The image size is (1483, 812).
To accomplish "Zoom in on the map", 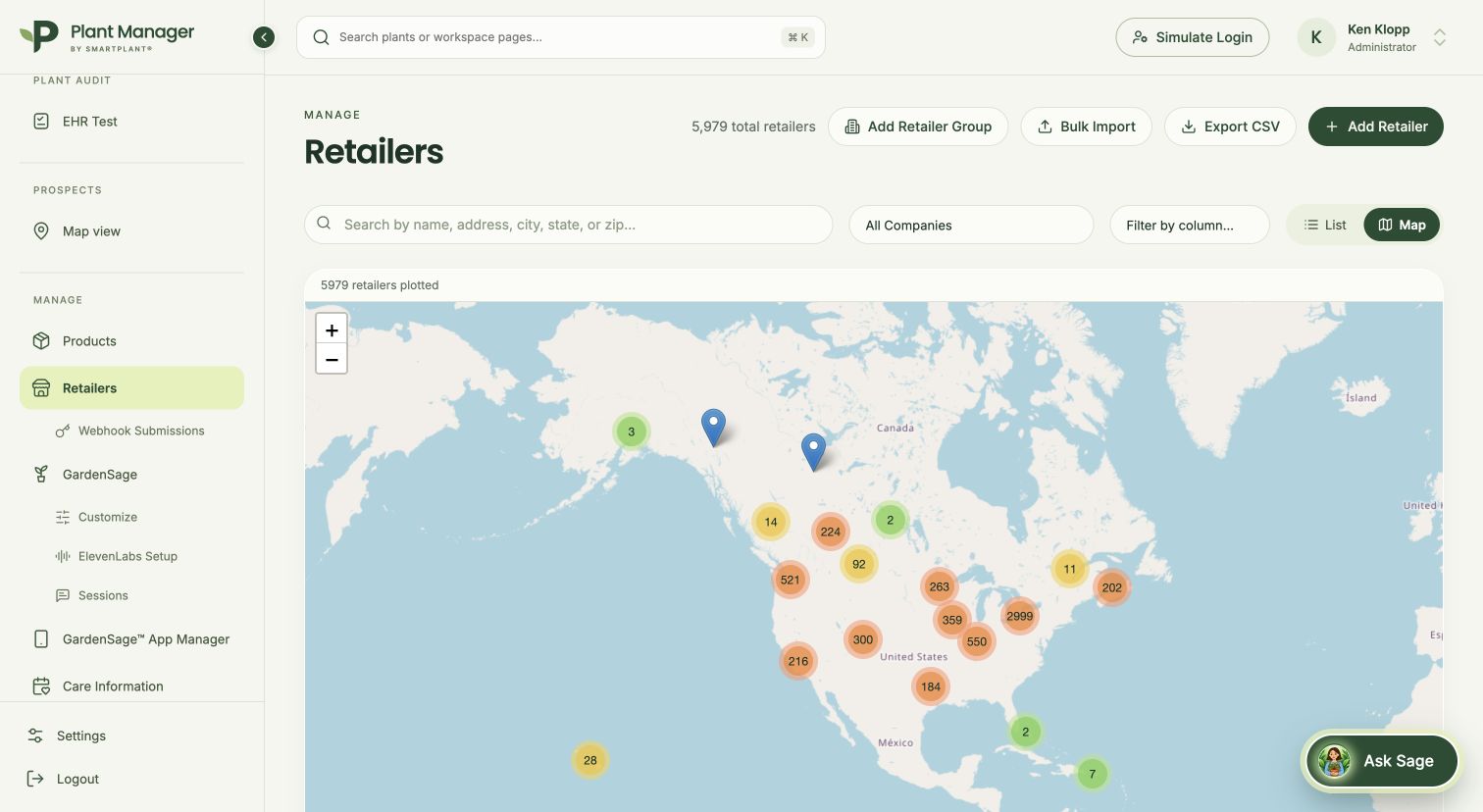I will [x=332, y=330].
